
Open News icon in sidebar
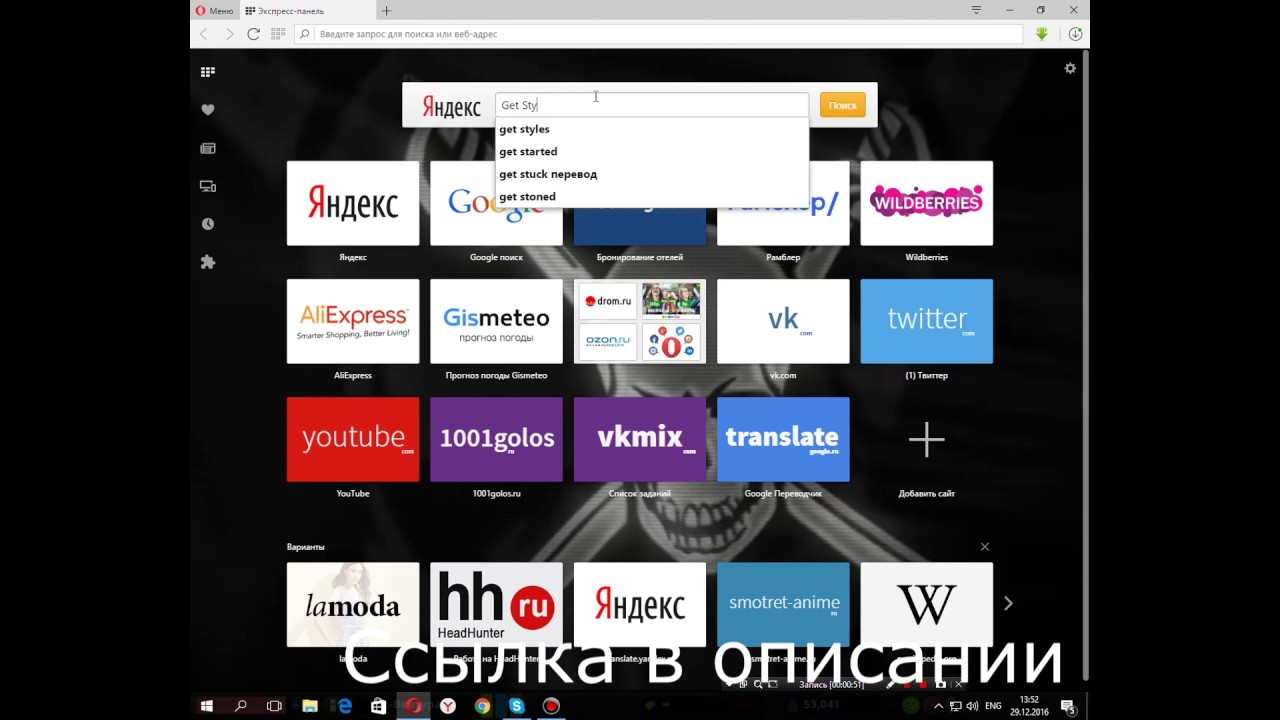[x=208, y=148]
